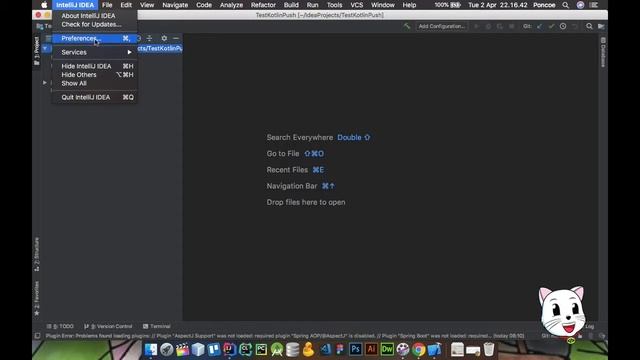Open Google Chrome in Dock
The width and height of the screenshot is (640, 360).
click(418, 349)
